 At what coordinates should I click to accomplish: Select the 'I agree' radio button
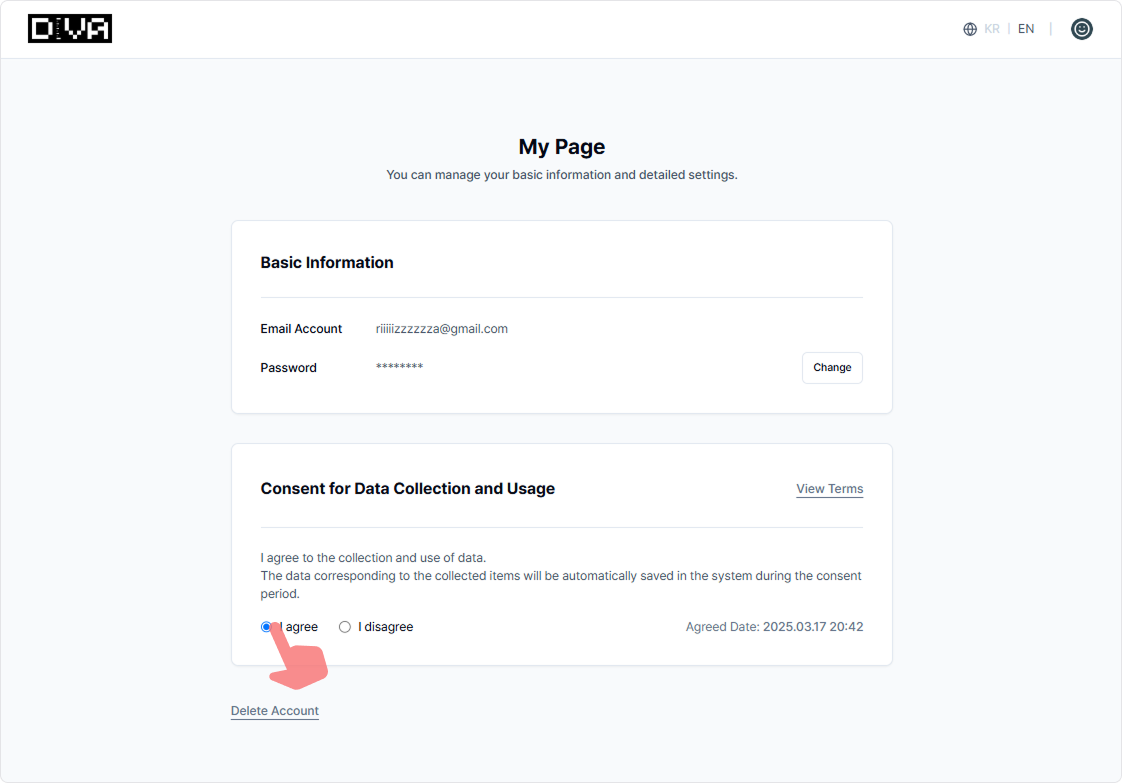(x=266, y=627)
